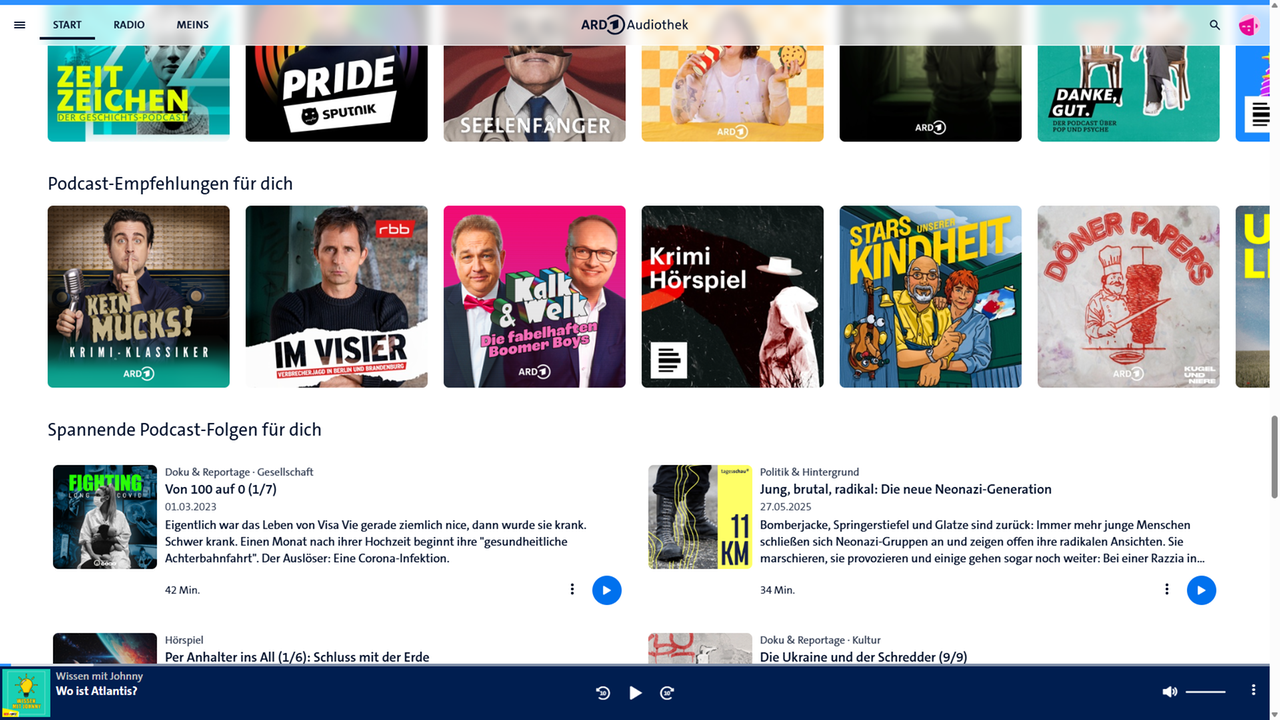Skip forward with the skip-ahead icon
This screenshot has width=1280, height=720.
coord(667,693)
